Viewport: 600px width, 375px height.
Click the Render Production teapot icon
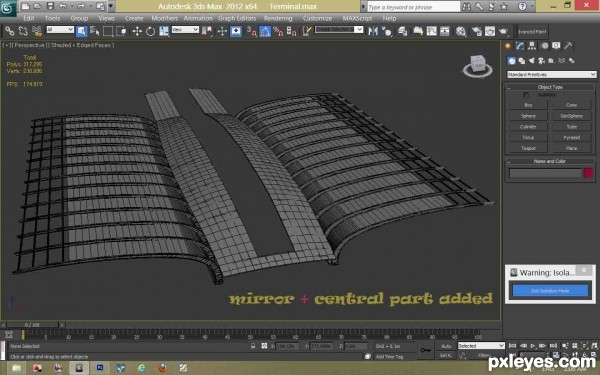[503, 31]
